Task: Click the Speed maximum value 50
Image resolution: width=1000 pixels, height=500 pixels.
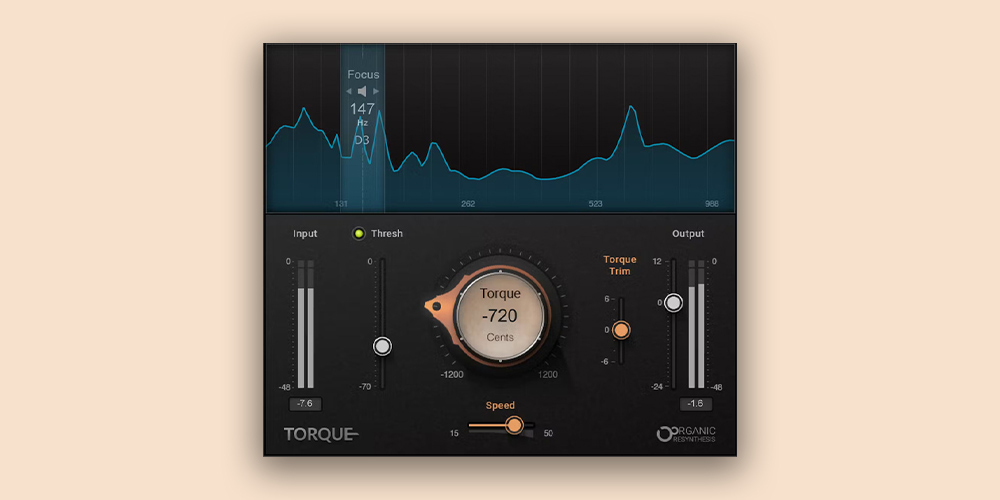Action: pos(548,434)
